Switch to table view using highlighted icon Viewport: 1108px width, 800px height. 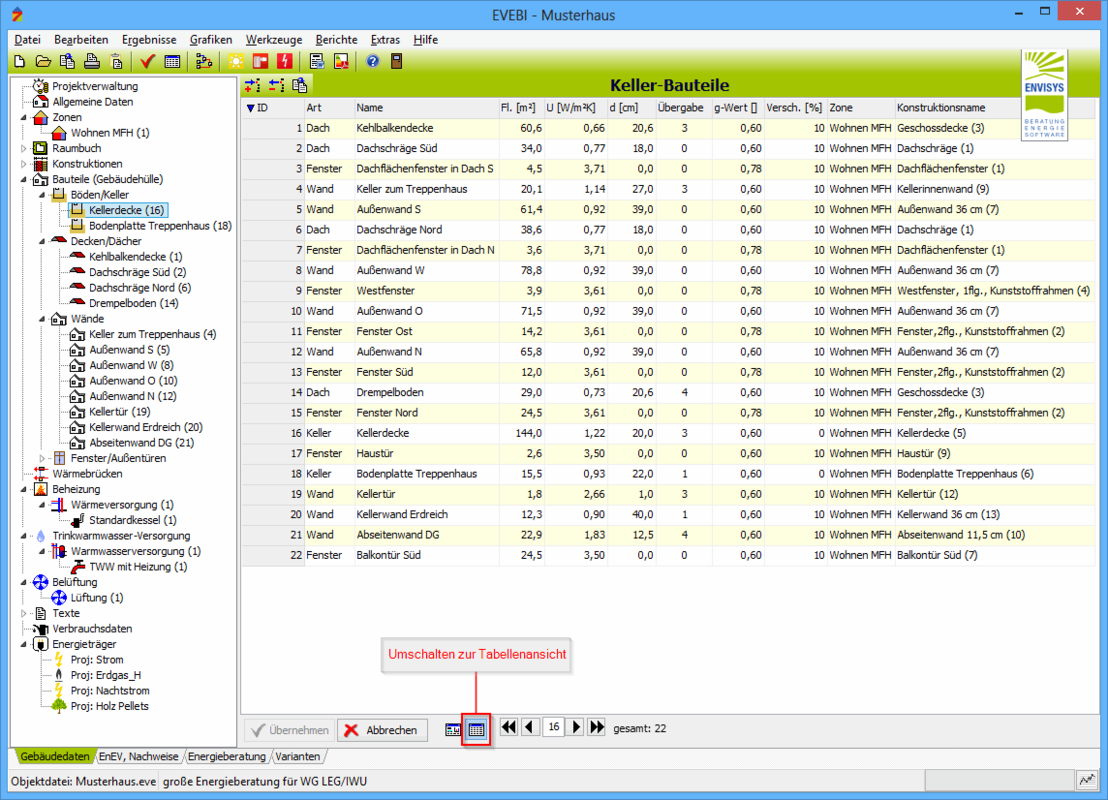(476, 730)
